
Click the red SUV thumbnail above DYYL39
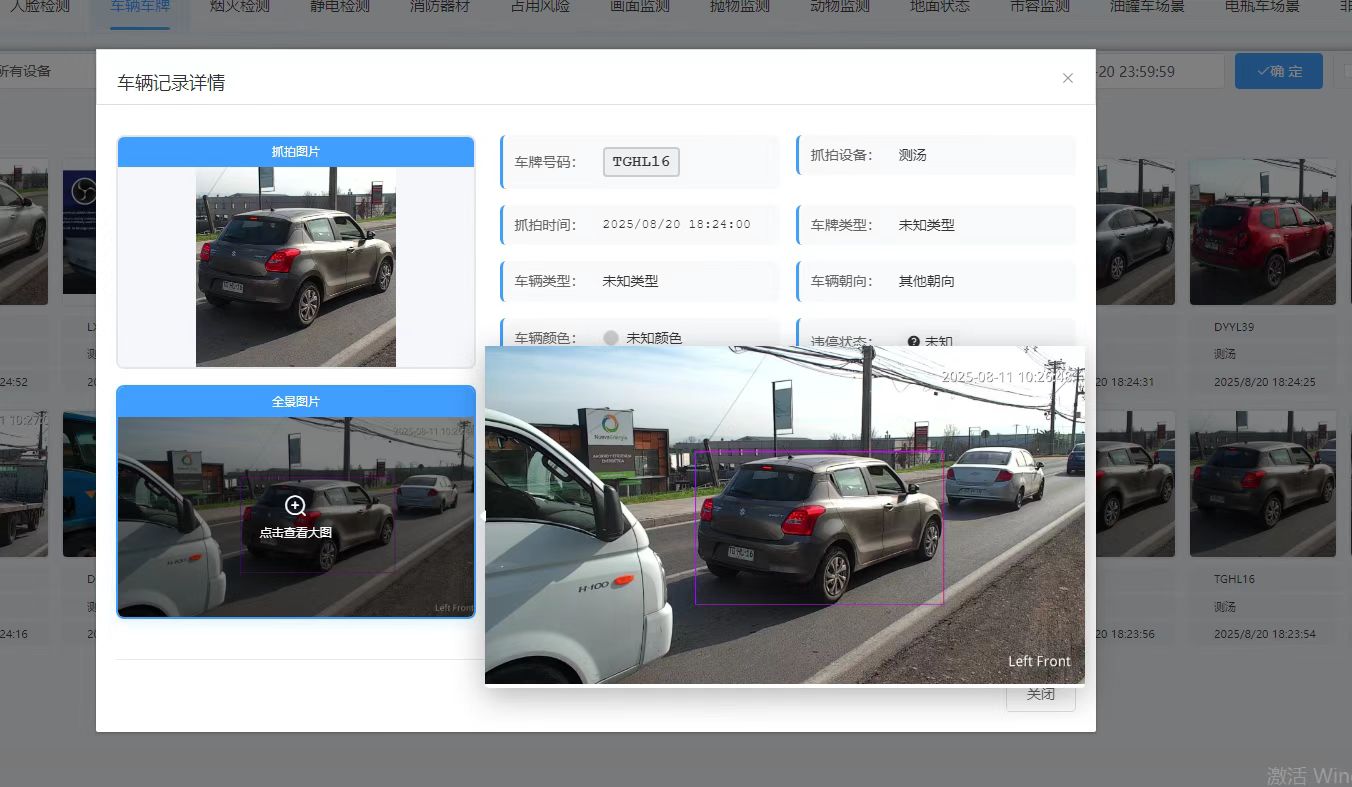click(1263, 232)
